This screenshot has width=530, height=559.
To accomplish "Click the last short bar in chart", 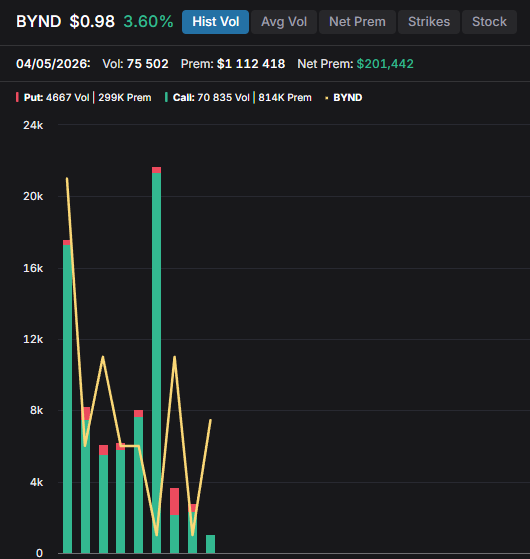I will point(210,544).
